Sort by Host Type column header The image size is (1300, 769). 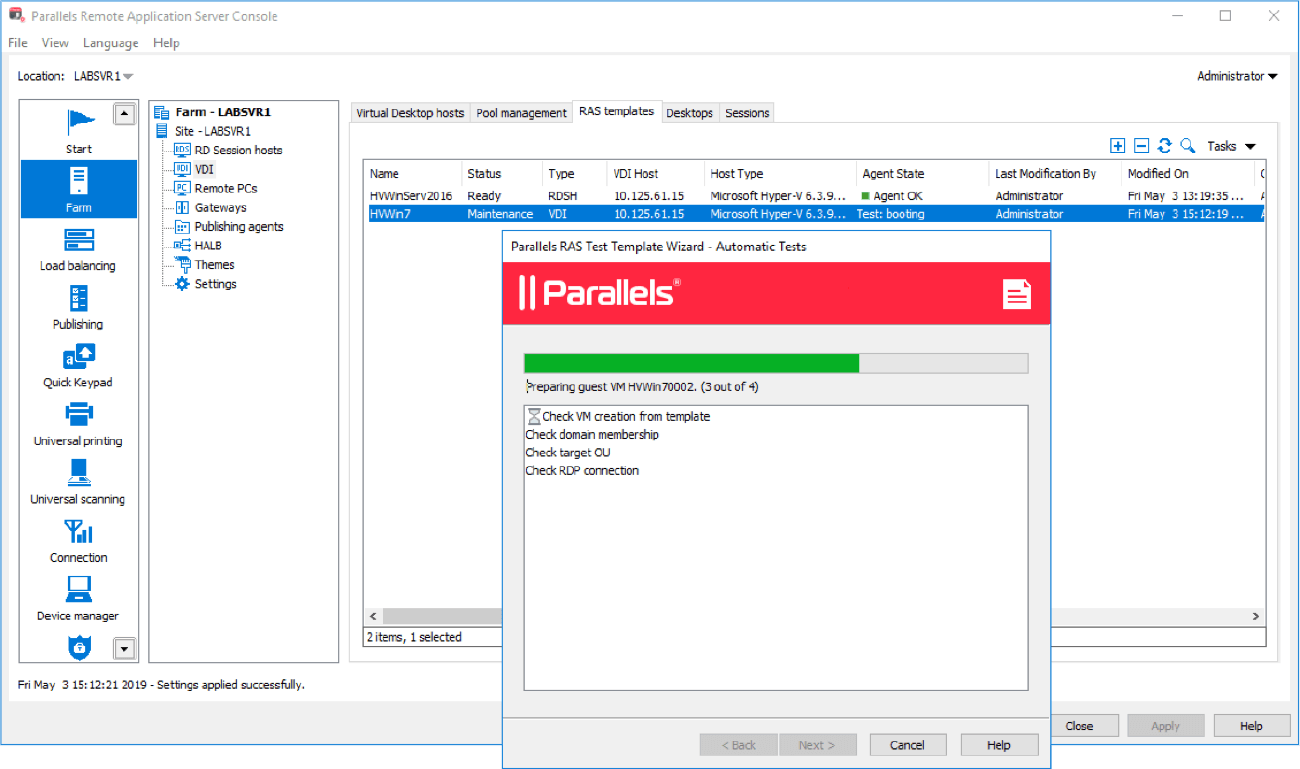tap(780, 174)
